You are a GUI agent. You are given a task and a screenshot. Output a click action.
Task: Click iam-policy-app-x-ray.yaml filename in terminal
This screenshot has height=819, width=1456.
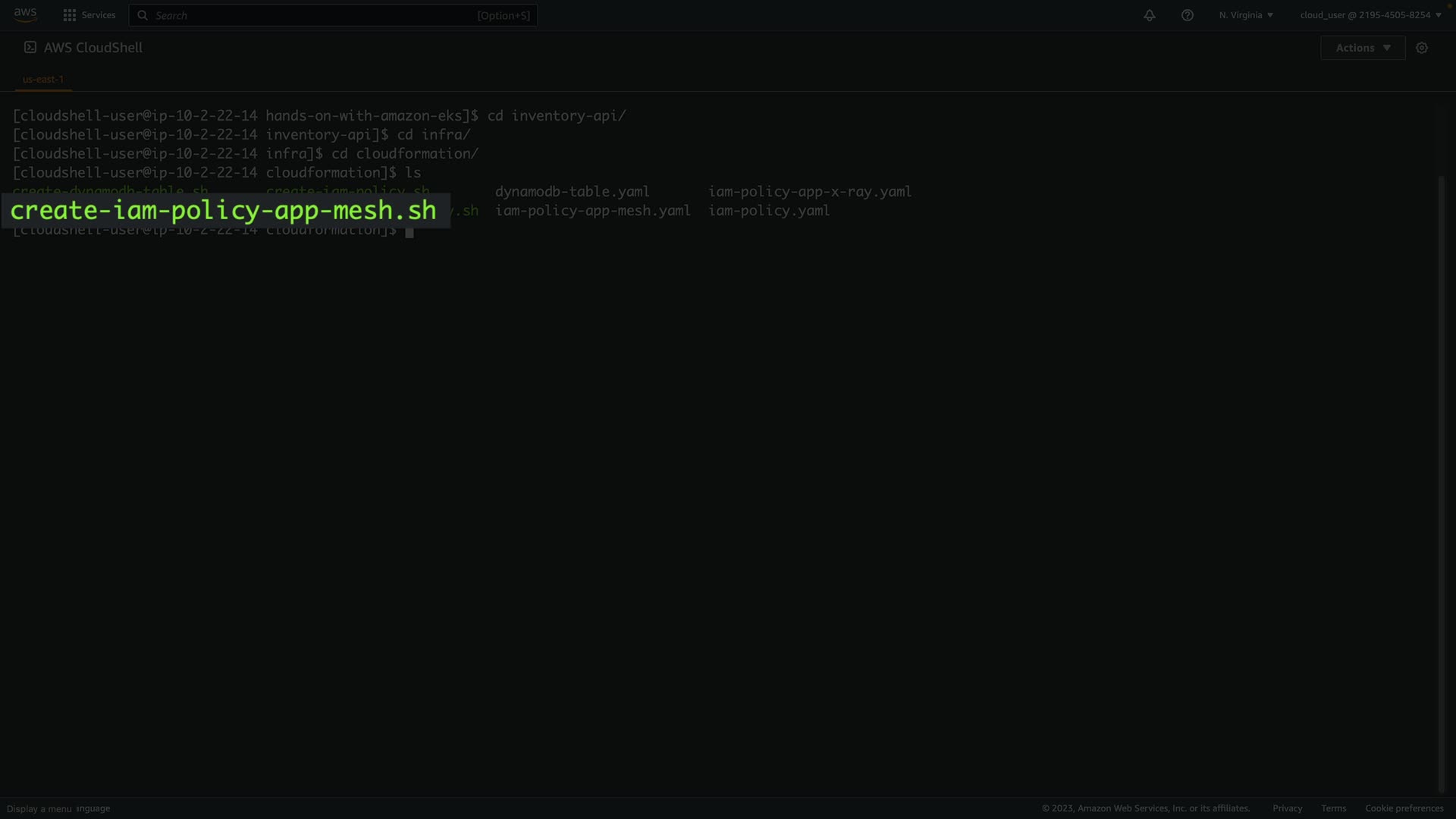tap(809, 192)
